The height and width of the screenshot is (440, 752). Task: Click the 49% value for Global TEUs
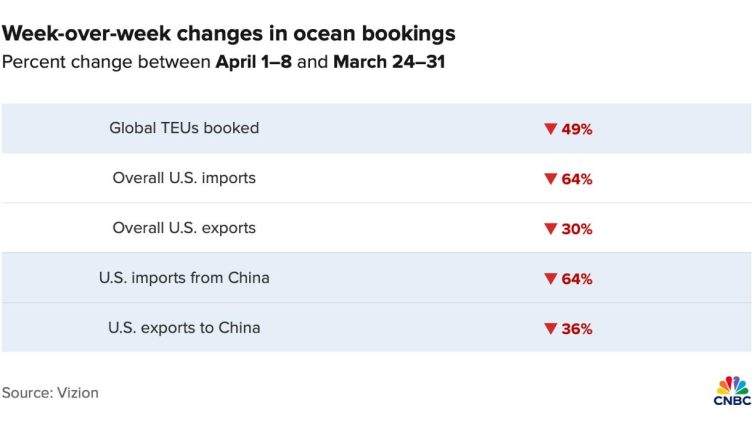pos(576,128)
